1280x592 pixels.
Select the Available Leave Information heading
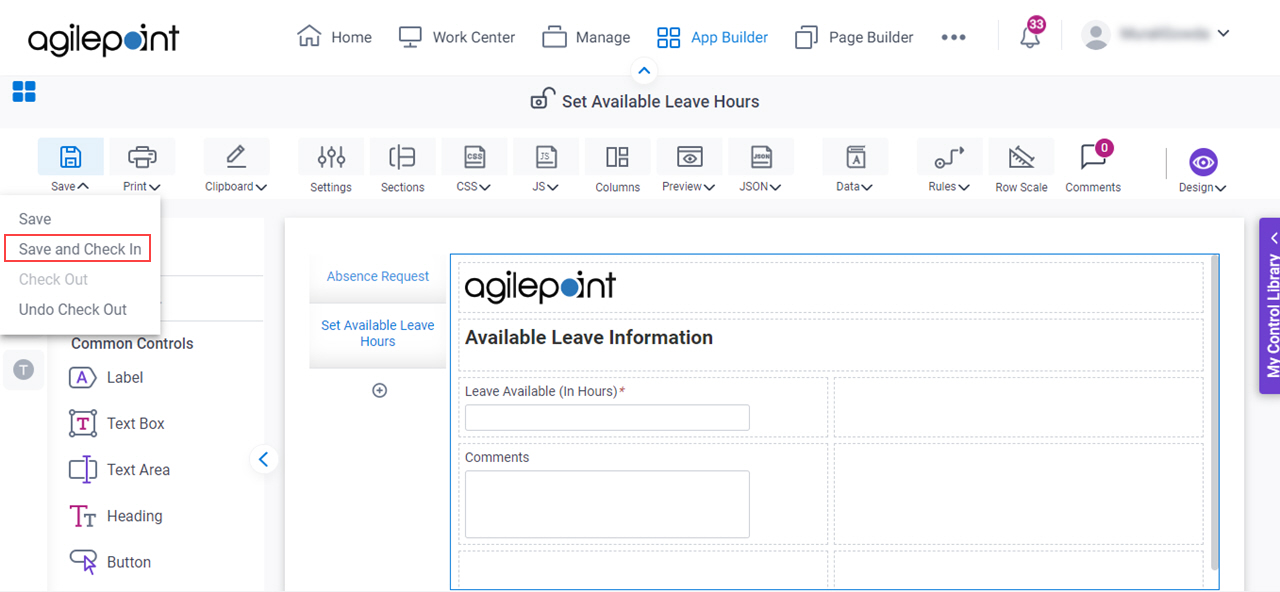(589, 338)
